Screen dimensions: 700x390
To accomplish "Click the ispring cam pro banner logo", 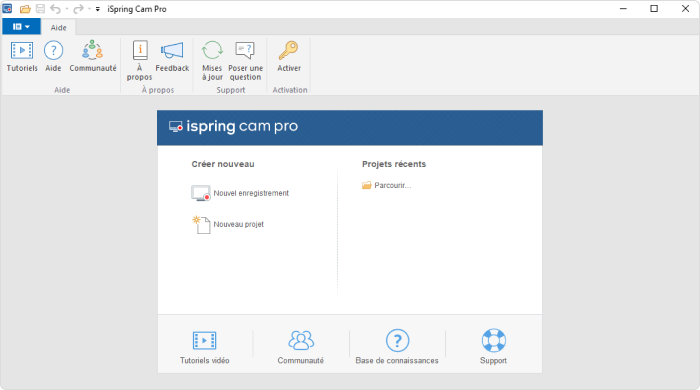I will (x=233, y=127).
